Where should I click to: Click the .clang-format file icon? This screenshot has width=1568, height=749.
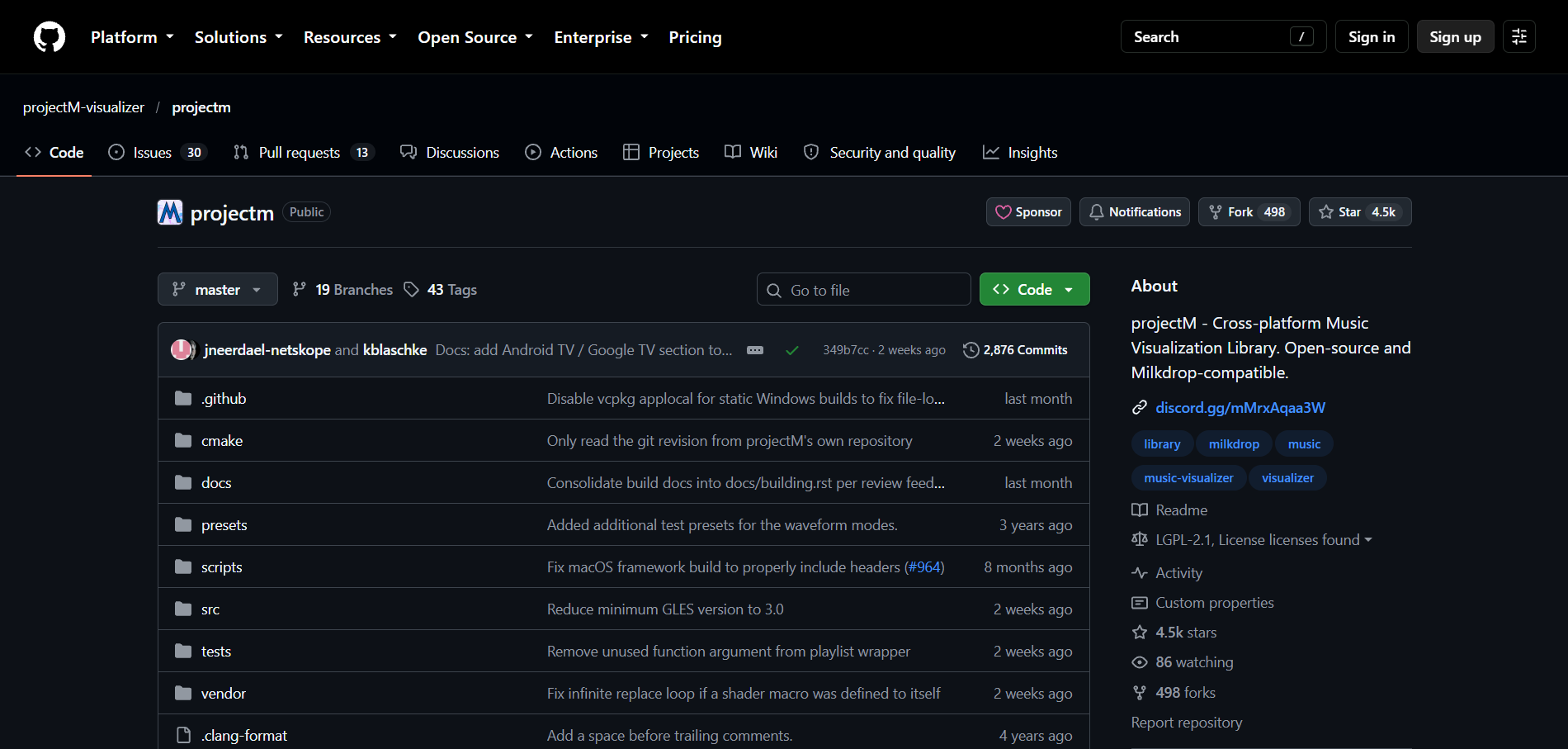[183, 735]
